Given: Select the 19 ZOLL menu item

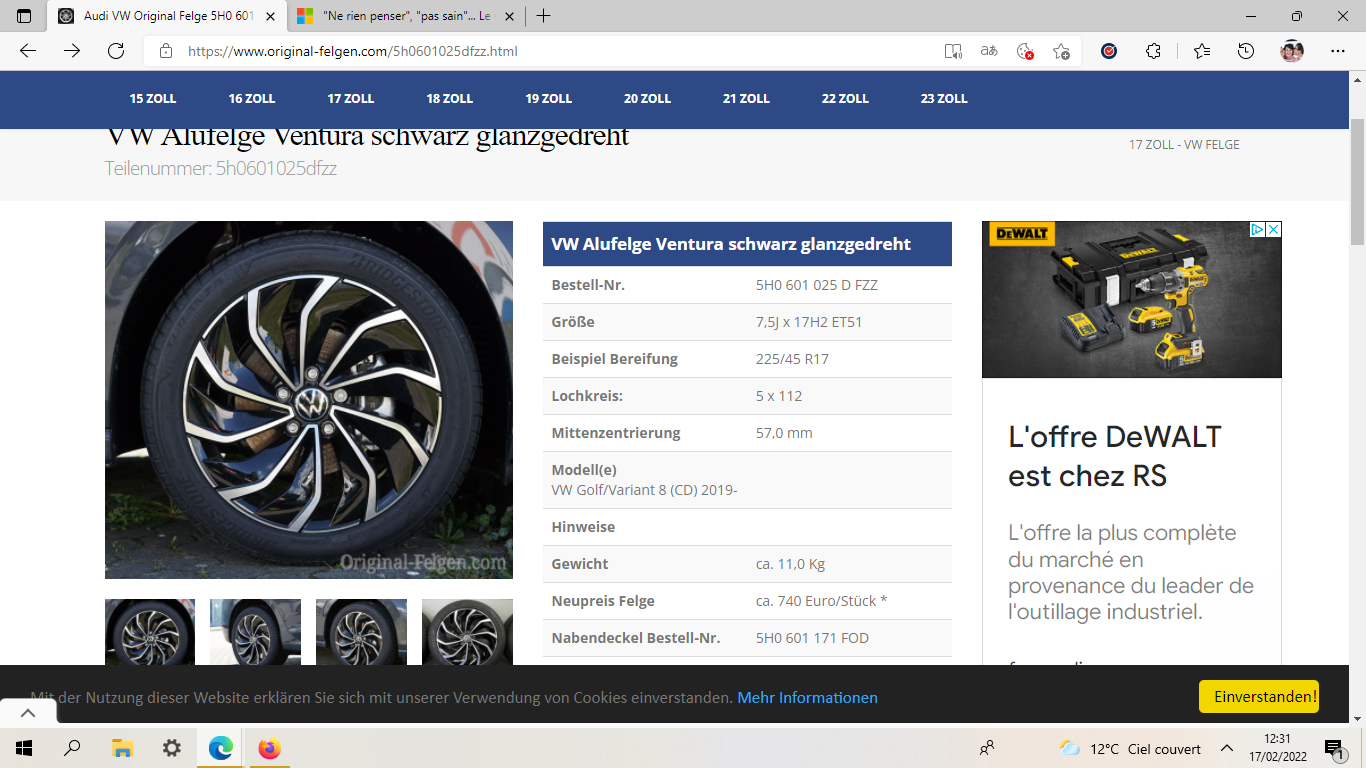Looking at the screenshot, I should [549, 98].
